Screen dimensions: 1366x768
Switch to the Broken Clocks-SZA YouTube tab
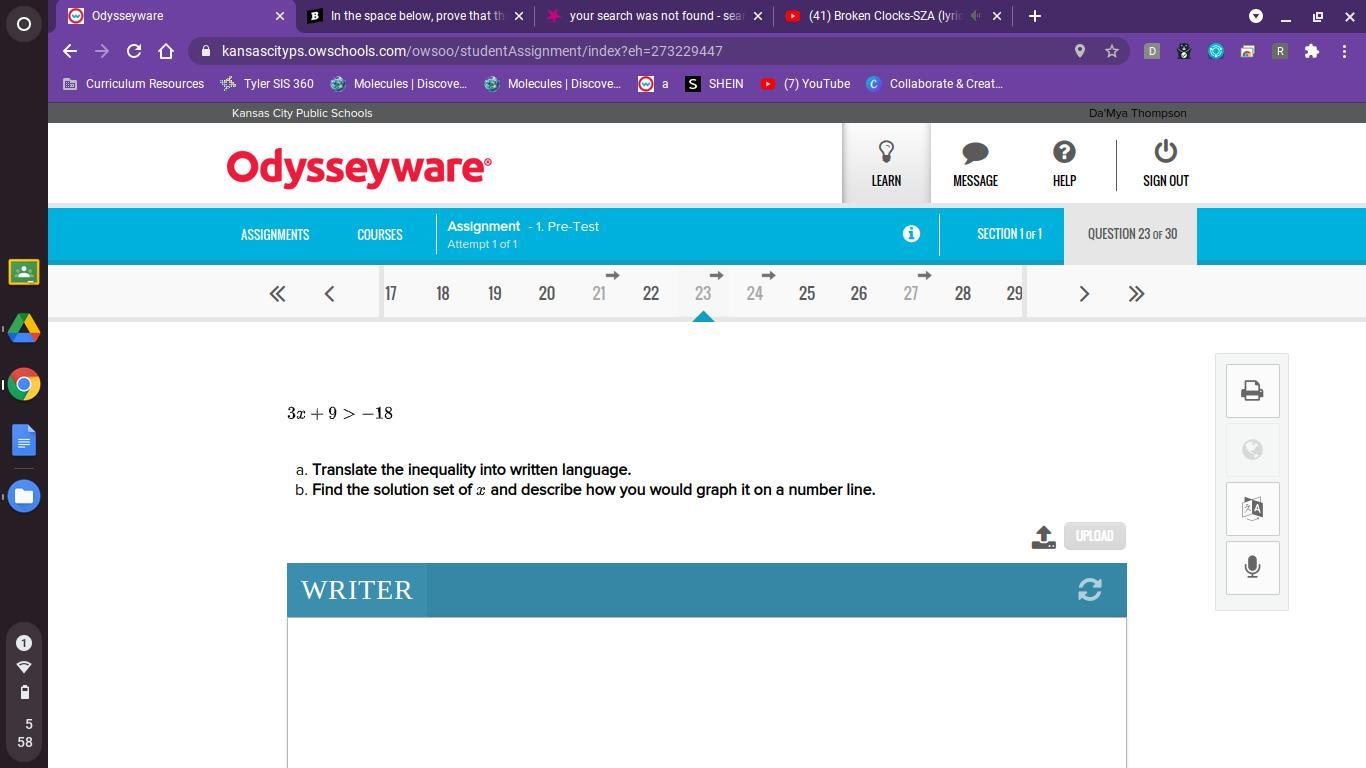893,16
